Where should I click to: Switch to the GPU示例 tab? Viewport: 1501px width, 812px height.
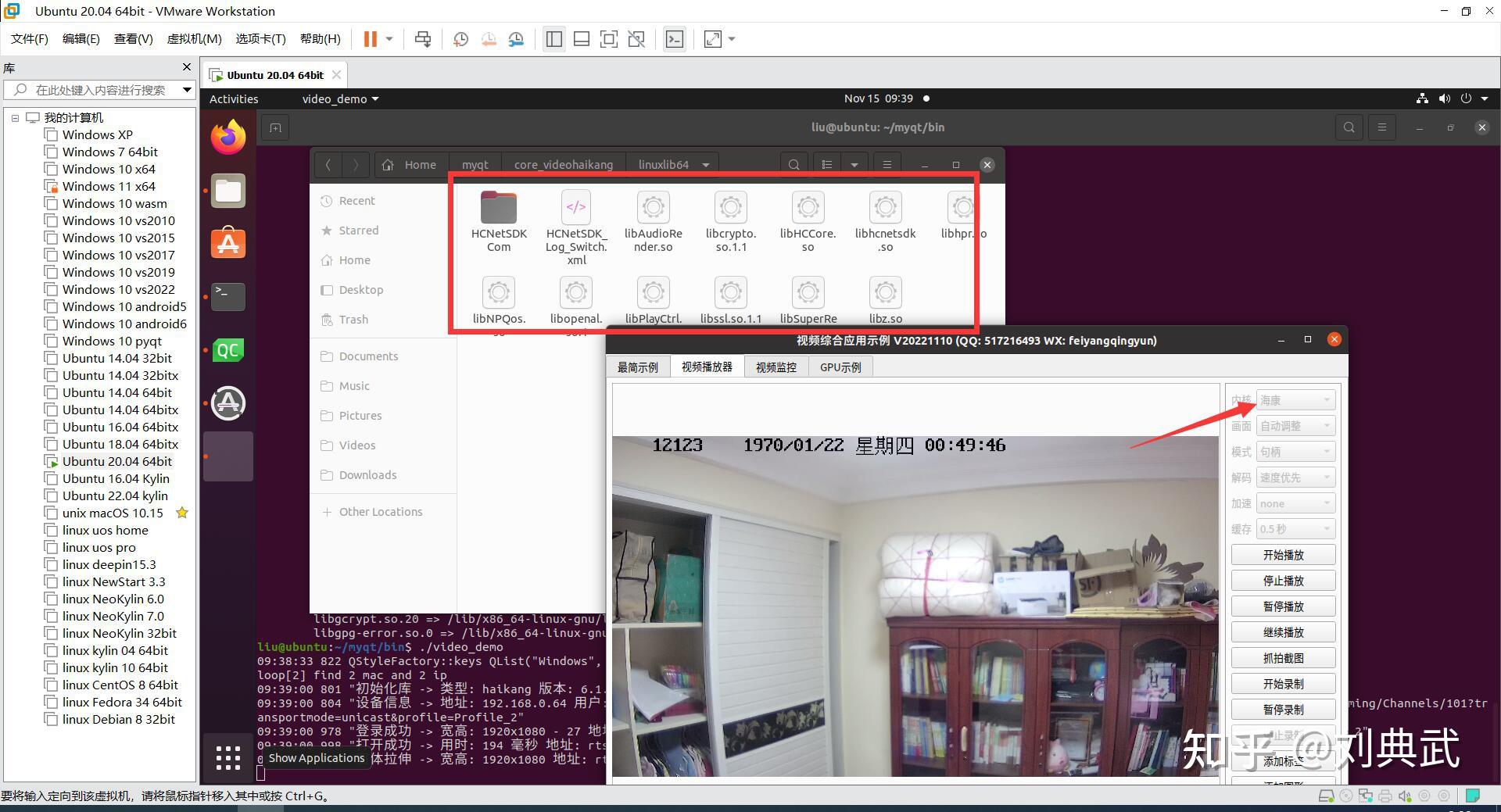click(840, 367)
